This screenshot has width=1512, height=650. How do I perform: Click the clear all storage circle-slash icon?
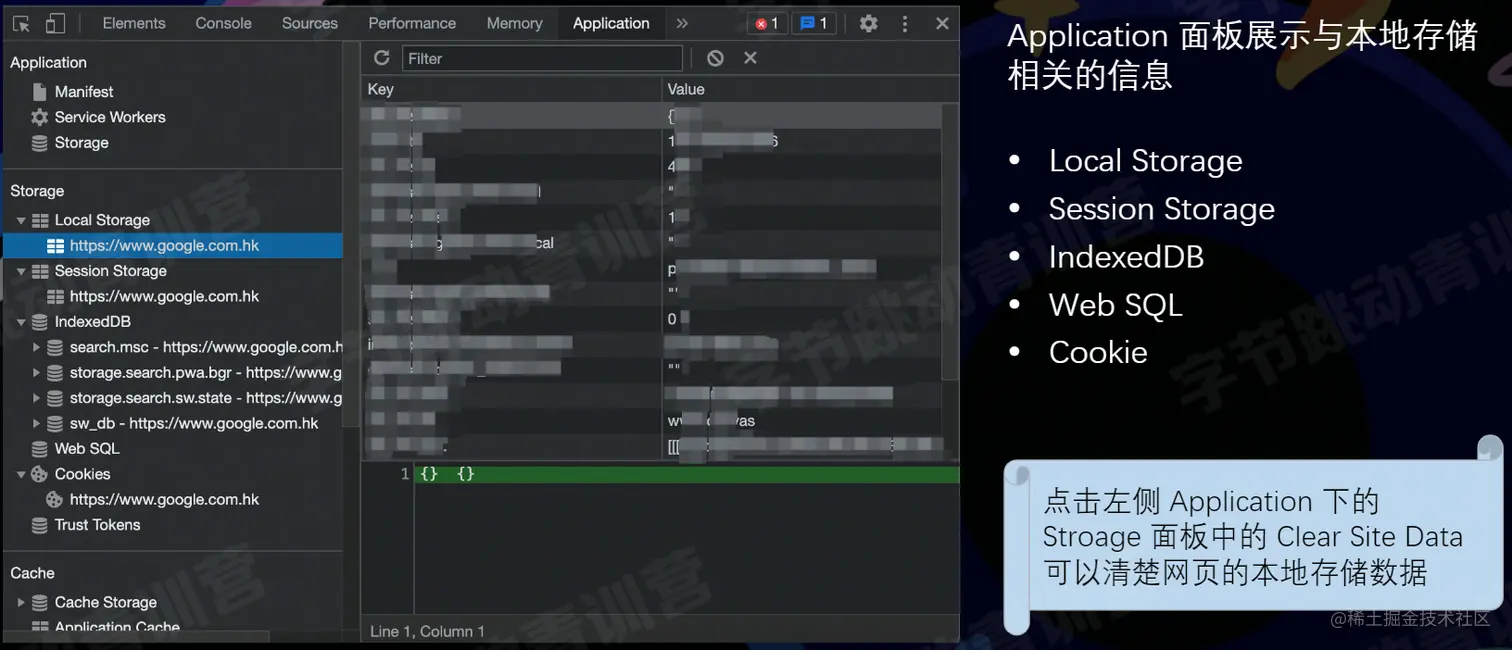pos(715,58)
